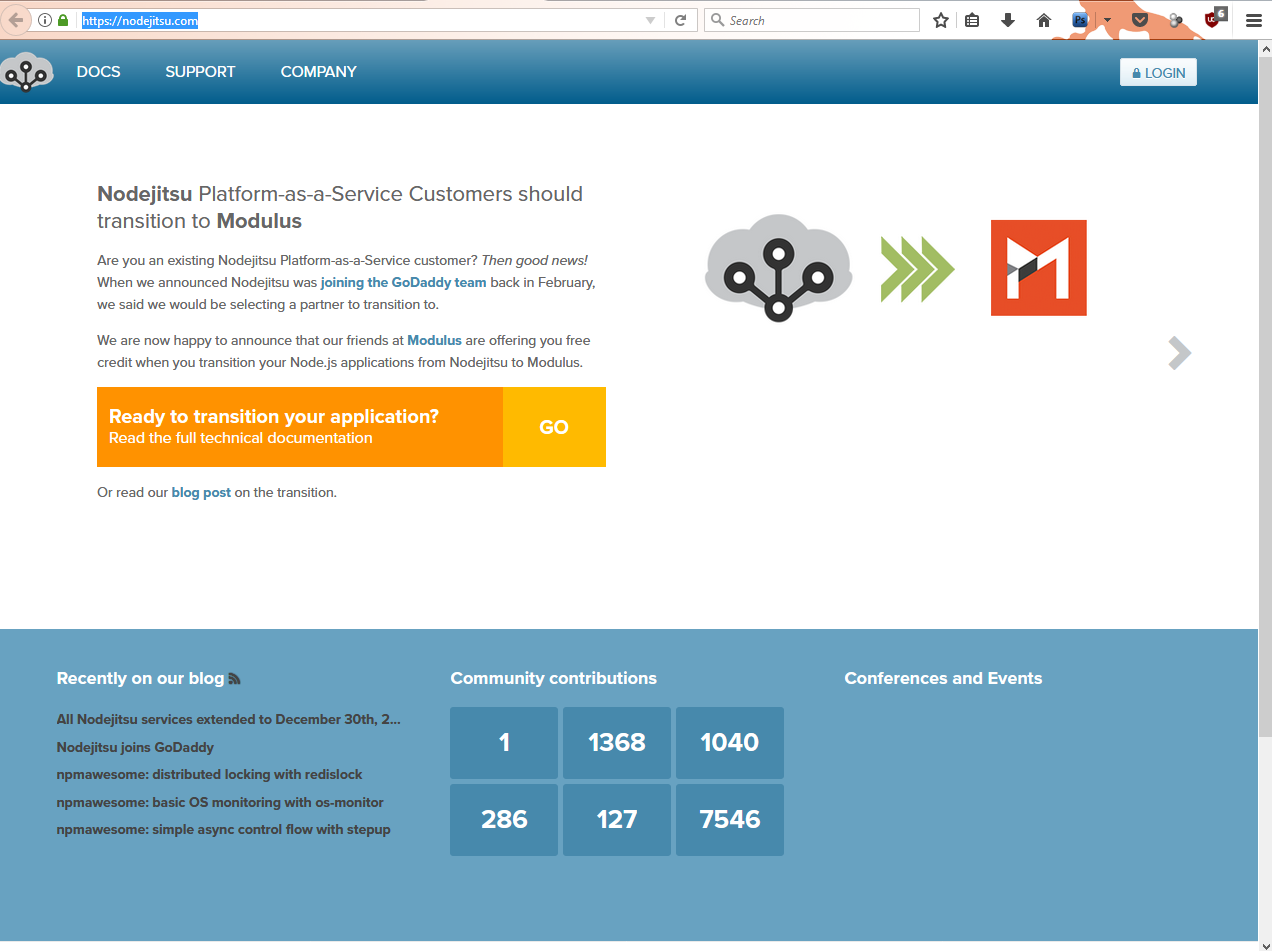Click the LOGIN button

pos(1158,73)
